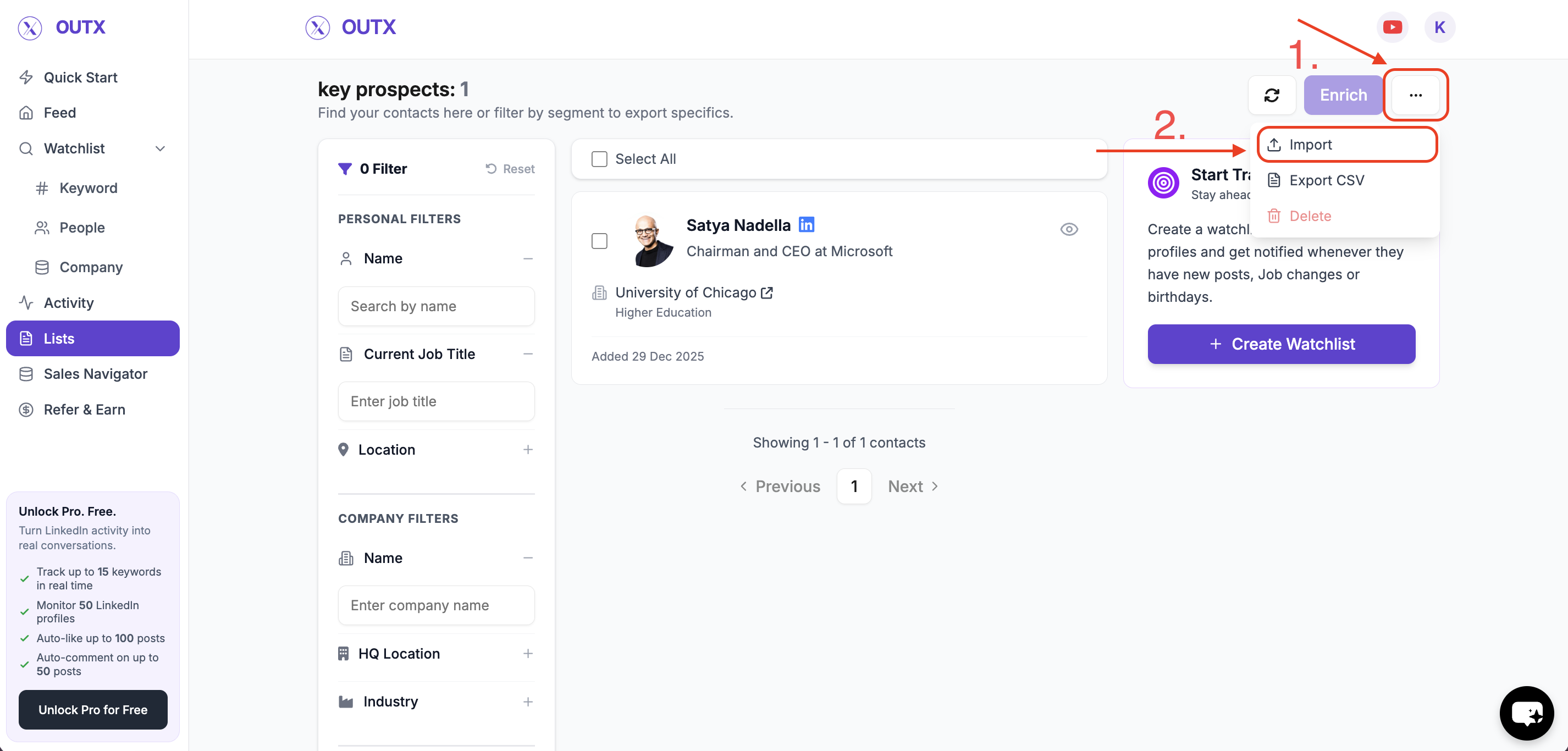Click University of Chicago external link icon
1568x751 pixels.
coord(767,292)
